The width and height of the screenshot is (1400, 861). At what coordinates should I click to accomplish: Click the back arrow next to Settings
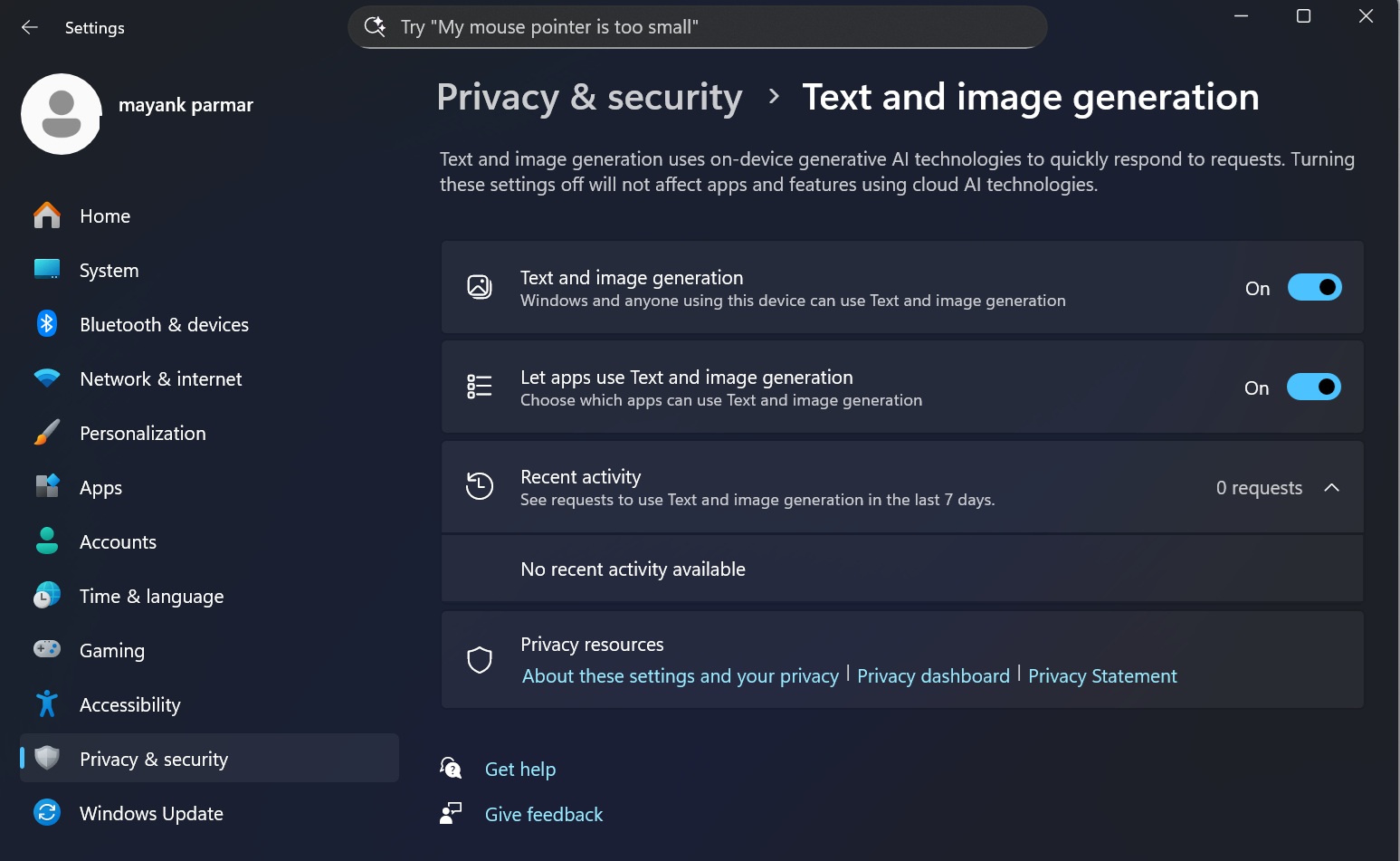tap(30, 27)
